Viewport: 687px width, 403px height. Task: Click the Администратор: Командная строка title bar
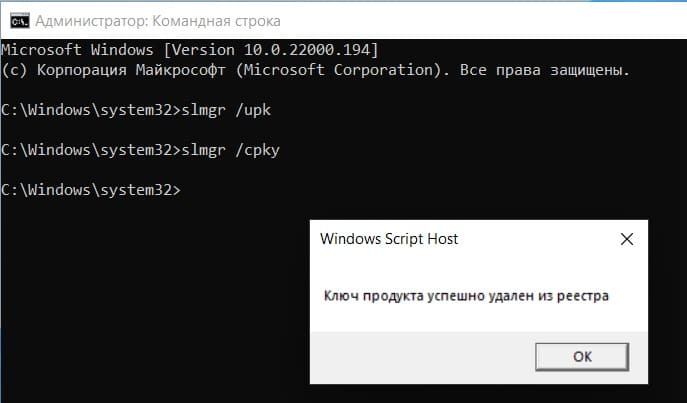[344, 21]
